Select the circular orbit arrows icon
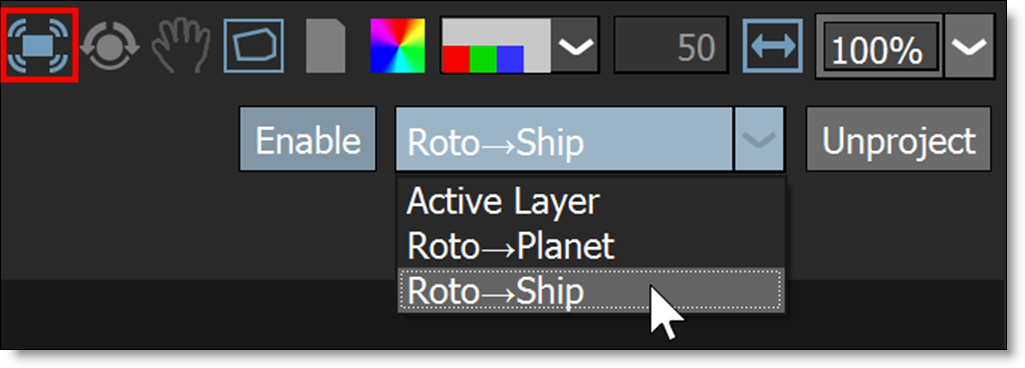Screen dimensions: 1025x368 (x=110, y=46)
